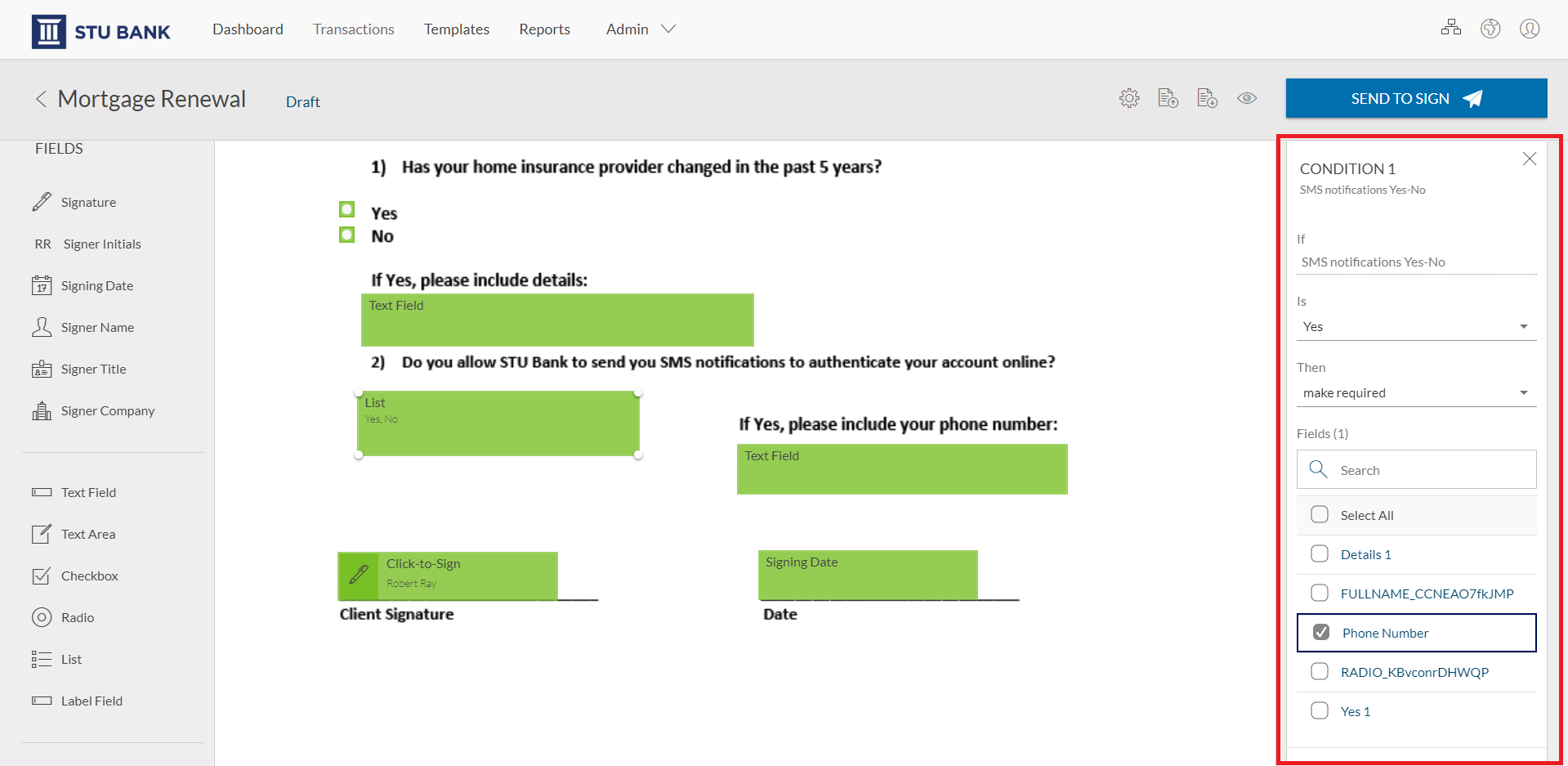Click the Send to Sign button
The image size is (1568, 766).
(x=1416, y=98)
